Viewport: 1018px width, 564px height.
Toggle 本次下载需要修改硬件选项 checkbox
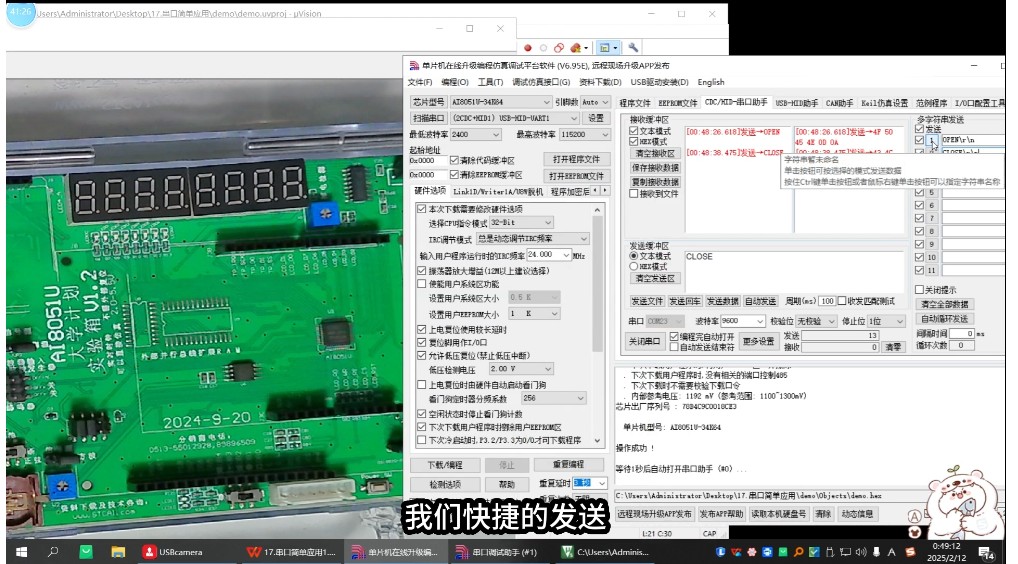tap(422, 209)
